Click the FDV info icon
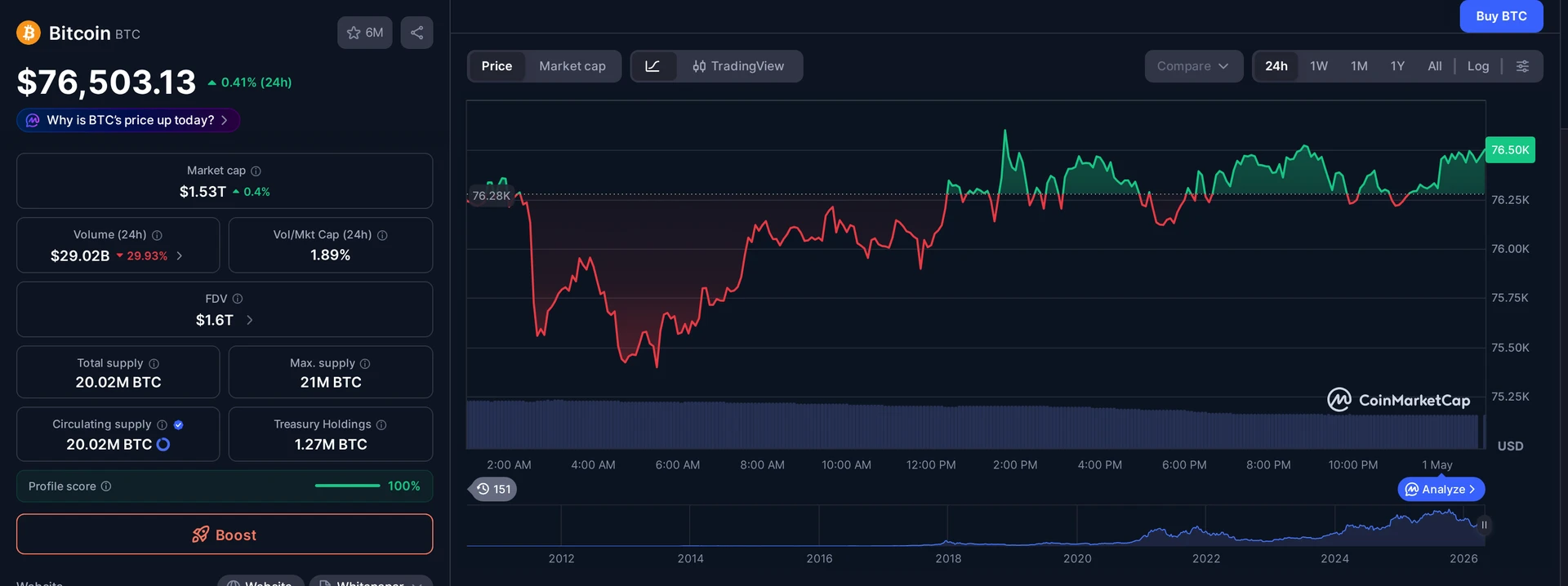This screenshot has height=586, width=1568. (238, 299)
